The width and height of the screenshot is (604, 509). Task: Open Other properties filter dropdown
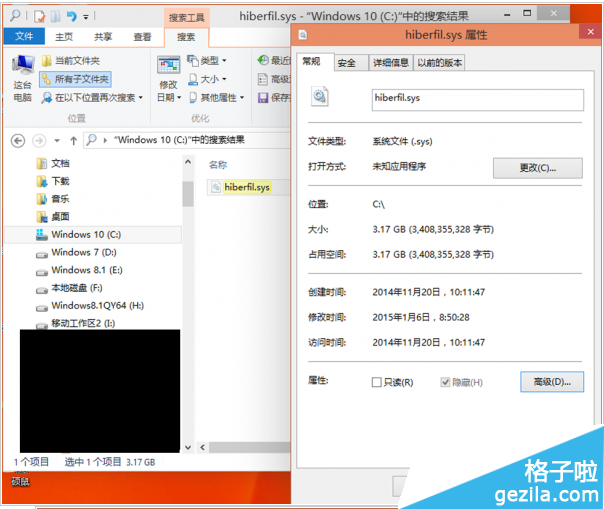point(217,97)
